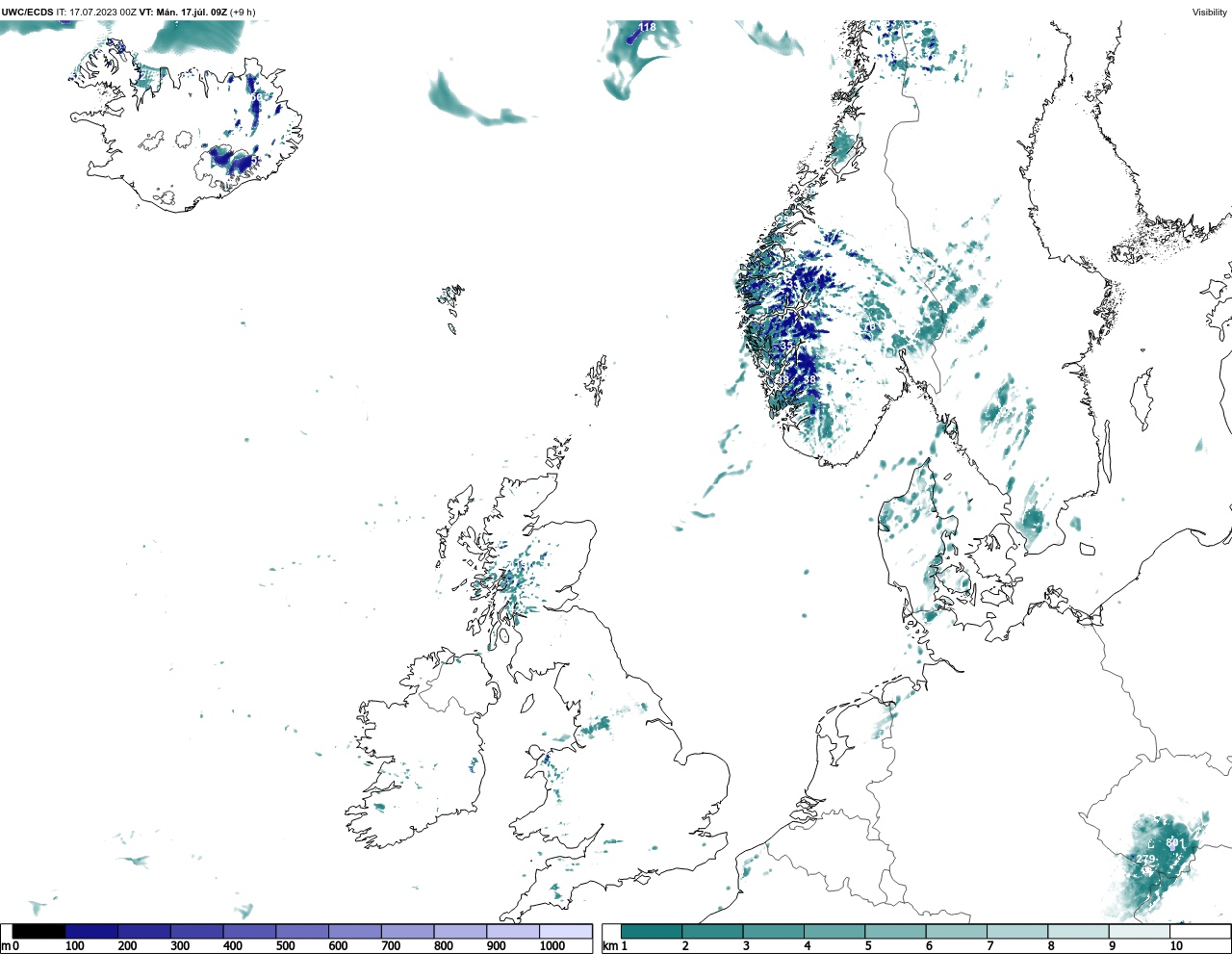Viewport: 1232px width, 954px height.
Task: Click the '500' tick label in meter legend
Action: click(x=285, y=946)
